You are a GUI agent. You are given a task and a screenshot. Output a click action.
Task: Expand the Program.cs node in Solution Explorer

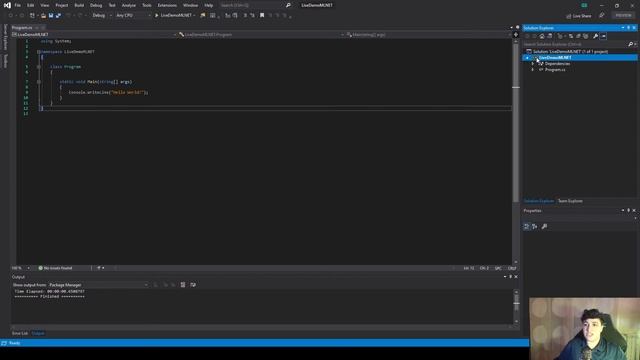533,70
